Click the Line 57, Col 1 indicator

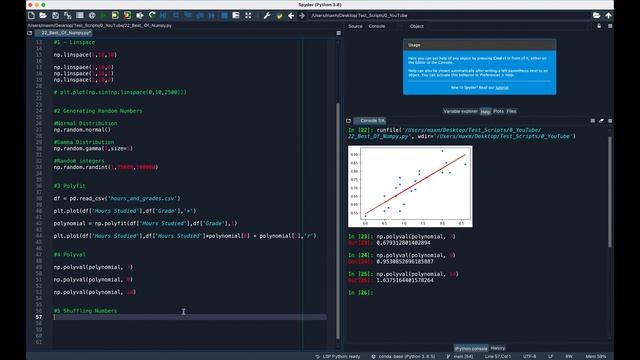coord(498,357)
